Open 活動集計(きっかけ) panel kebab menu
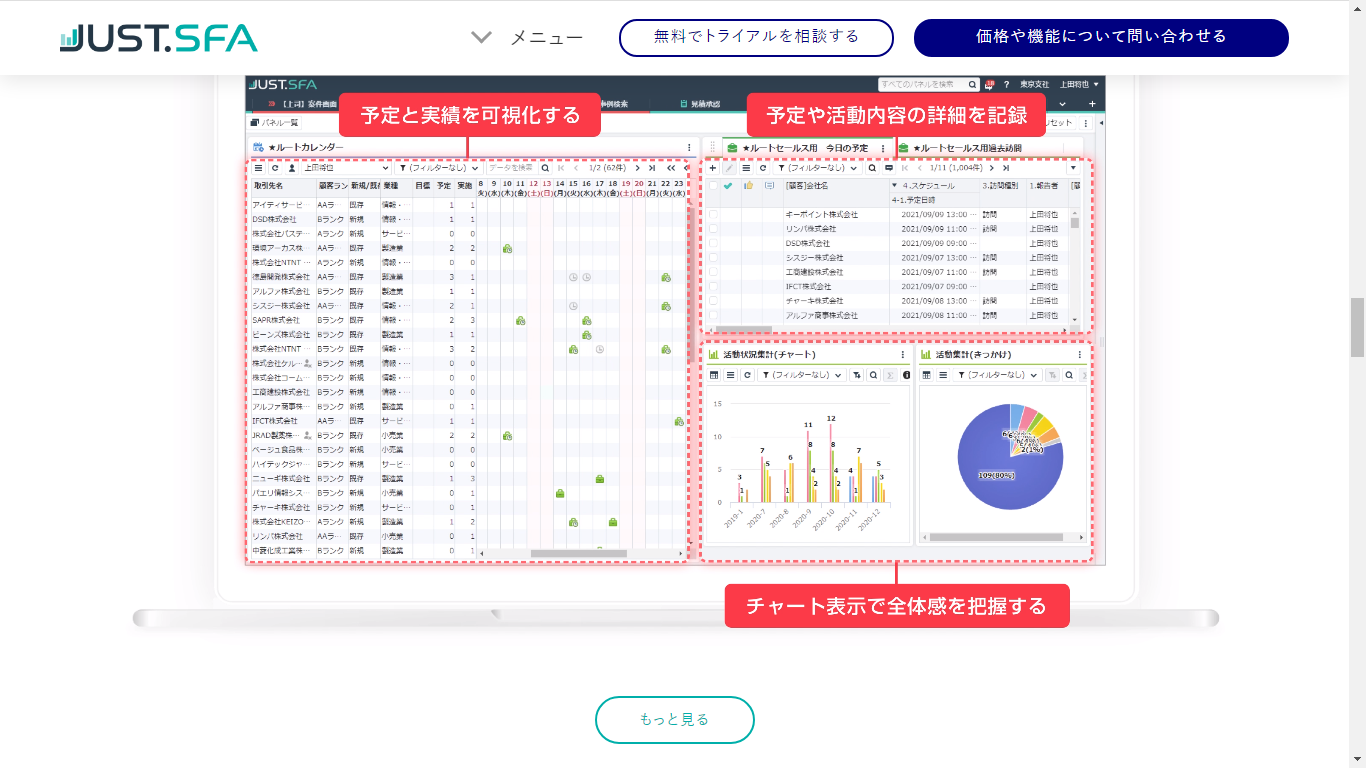Viewport: 1366px width, 768px height. point(1079,354)
